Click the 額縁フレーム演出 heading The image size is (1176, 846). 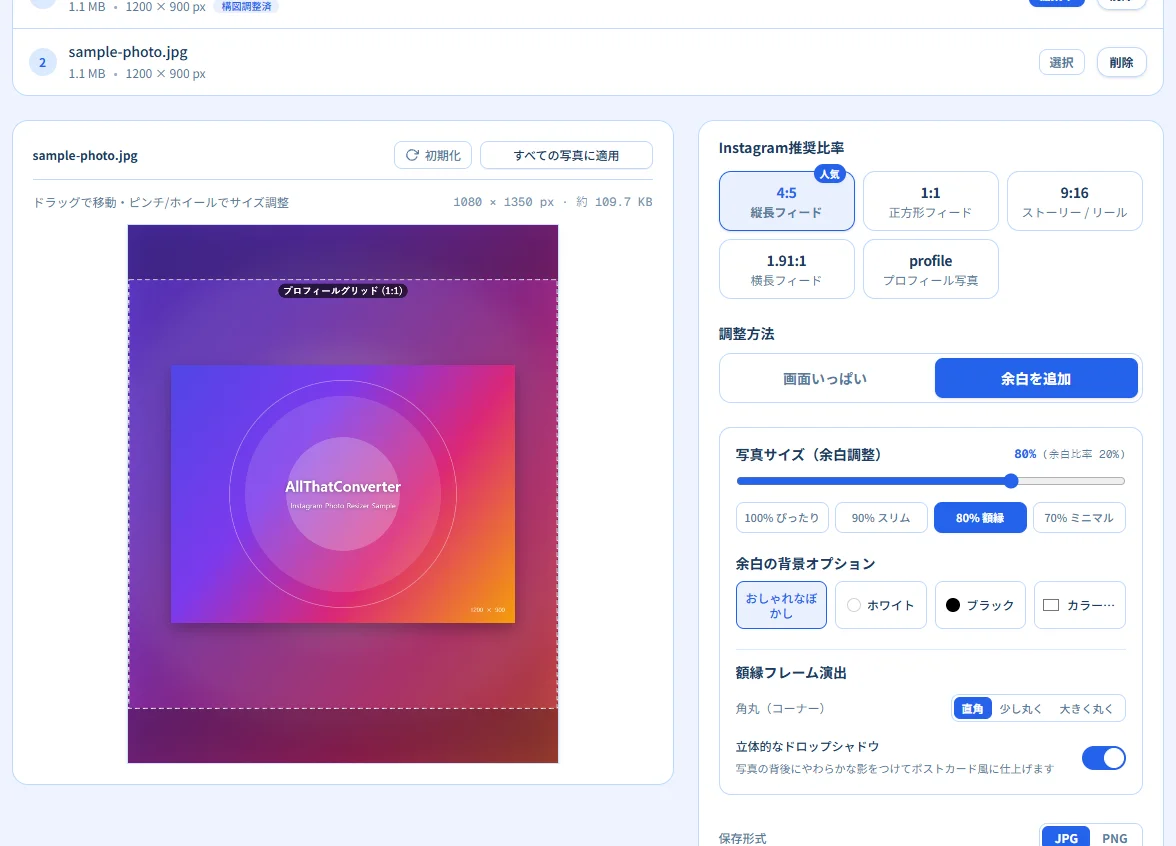coord(790,673)
